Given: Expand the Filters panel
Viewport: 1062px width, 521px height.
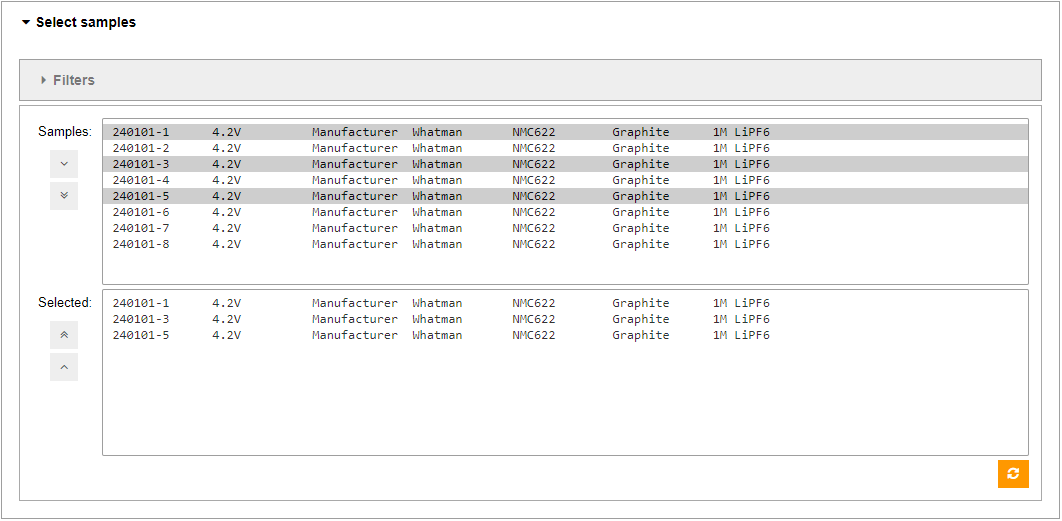Looking at the screenshot, I should click(530, 80).
